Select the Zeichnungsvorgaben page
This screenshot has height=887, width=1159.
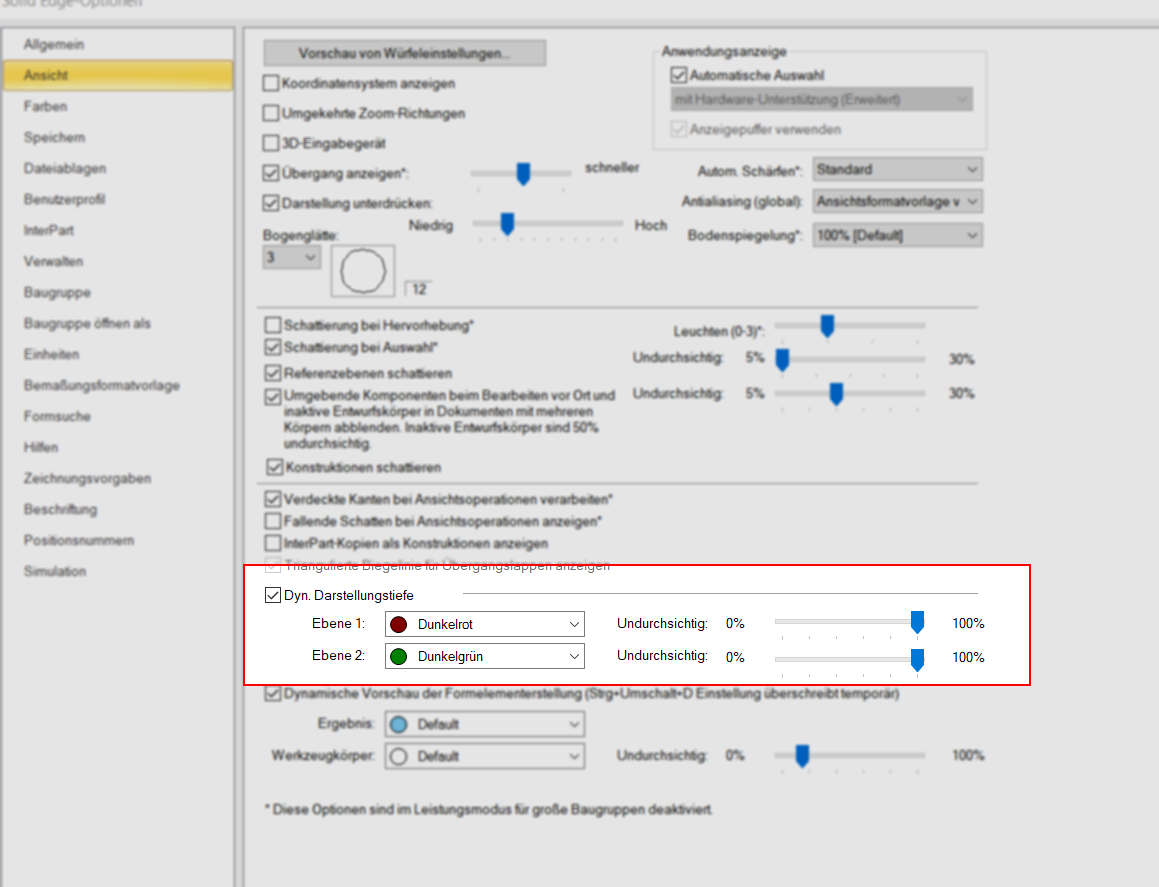pos(86,479)
